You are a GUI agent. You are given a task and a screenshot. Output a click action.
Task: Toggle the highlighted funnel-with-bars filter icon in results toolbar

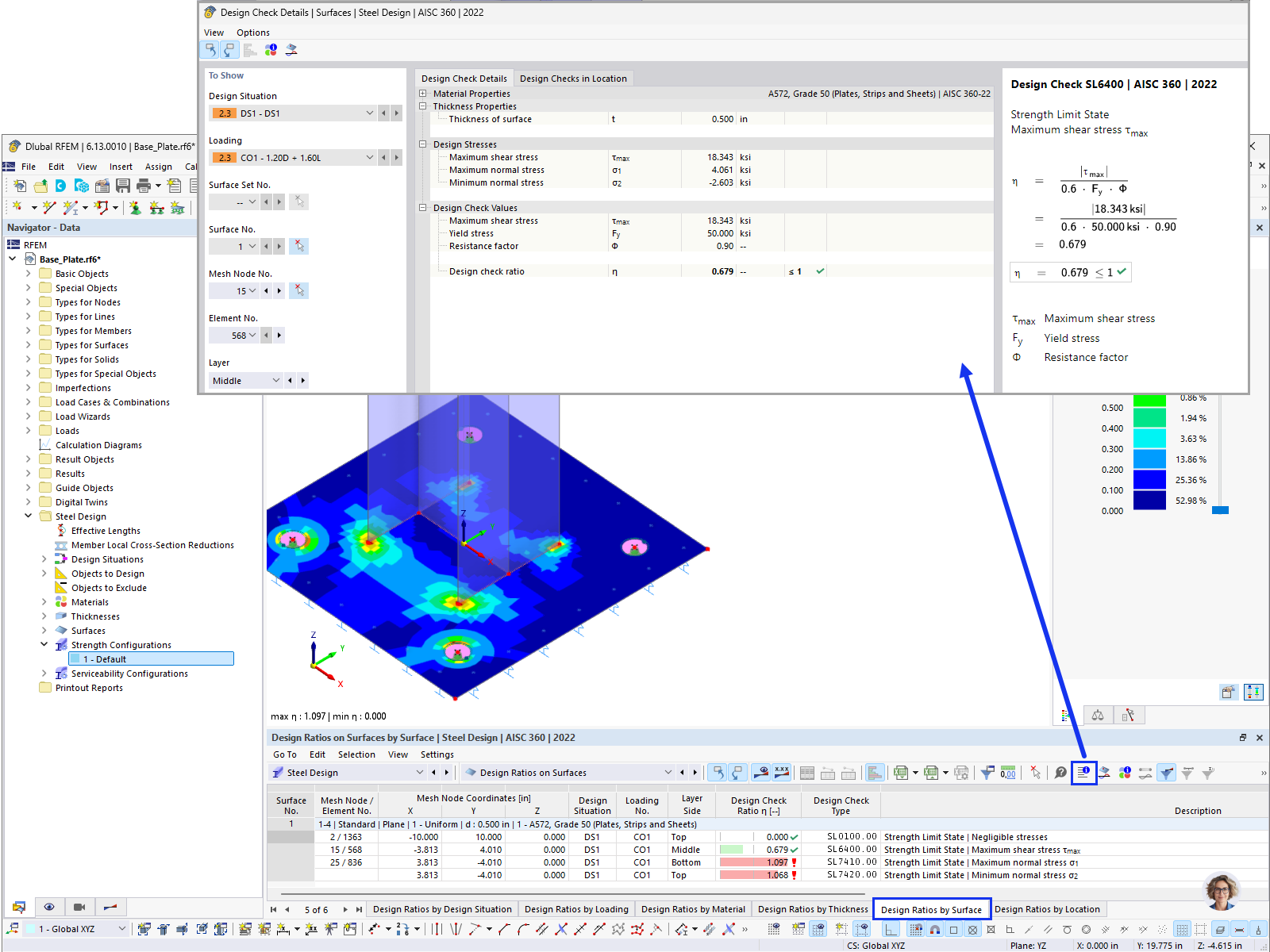point(1166,773)
